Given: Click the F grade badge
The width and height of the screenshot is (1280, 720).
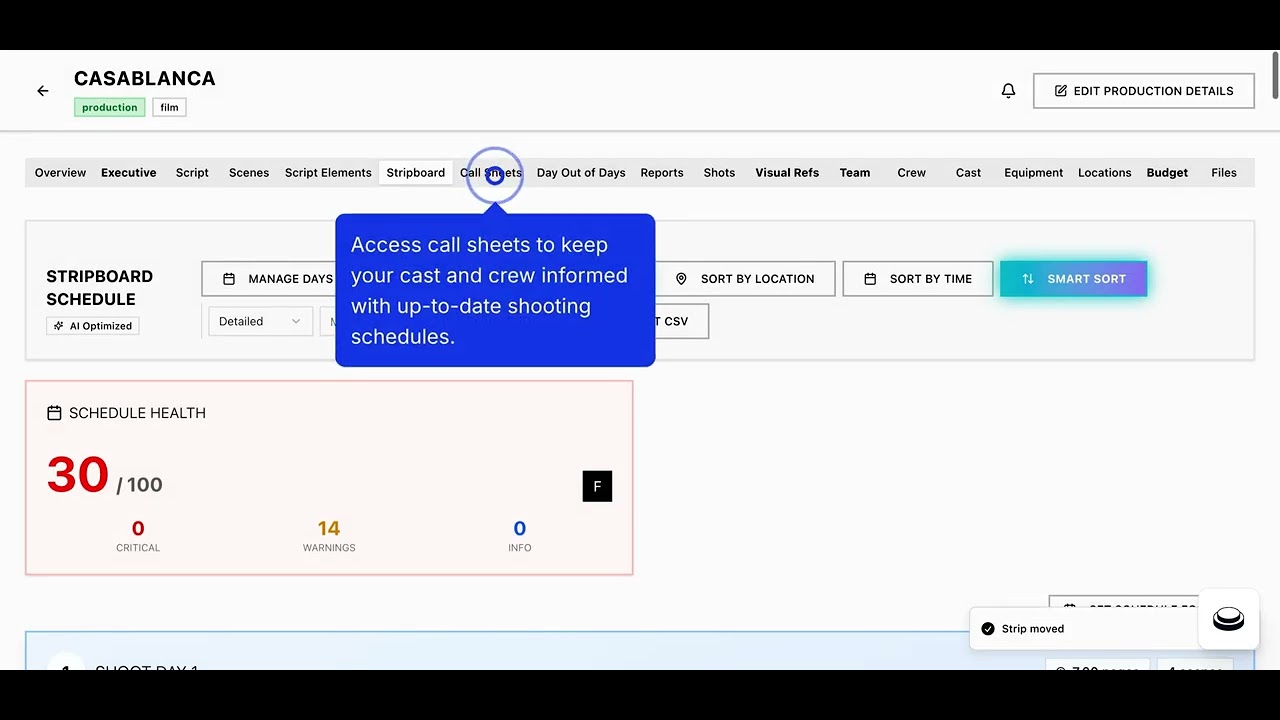Looking at the screenshot, I should tap(597, 487).
